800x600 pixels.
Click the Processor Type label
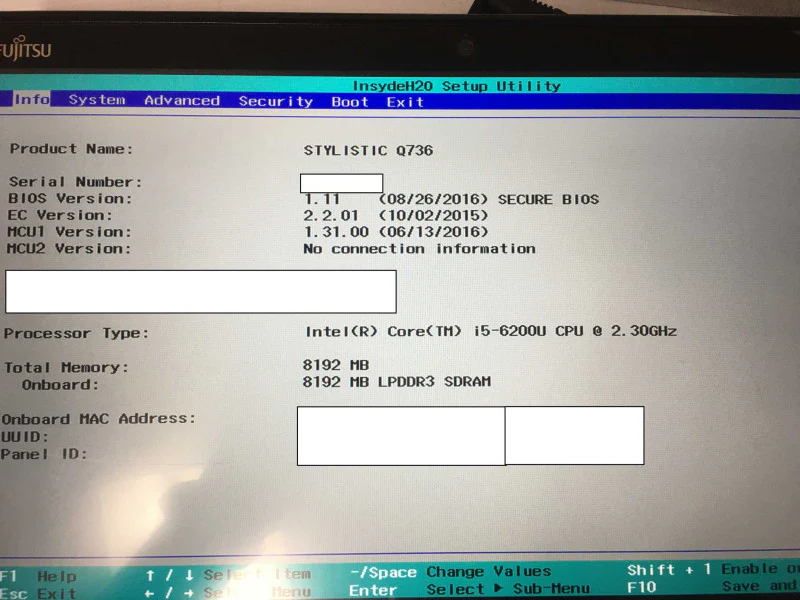click(77, 333)
